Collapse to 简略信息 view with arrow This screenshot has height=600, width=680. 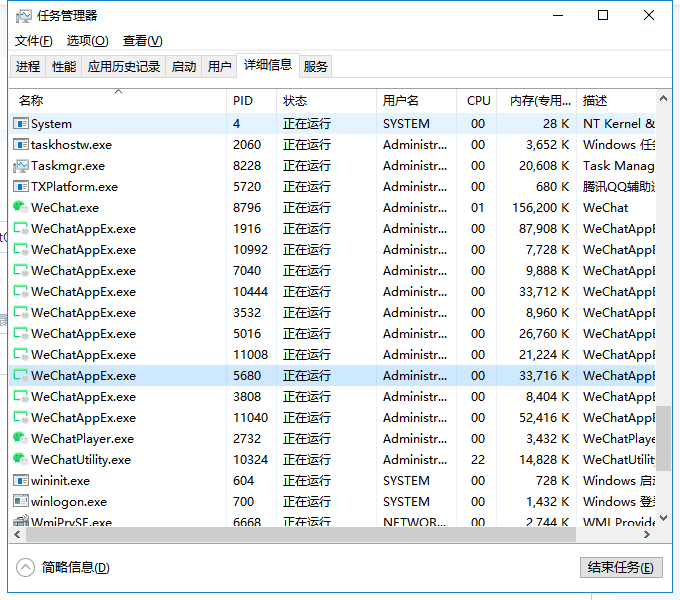click(26, 567)
